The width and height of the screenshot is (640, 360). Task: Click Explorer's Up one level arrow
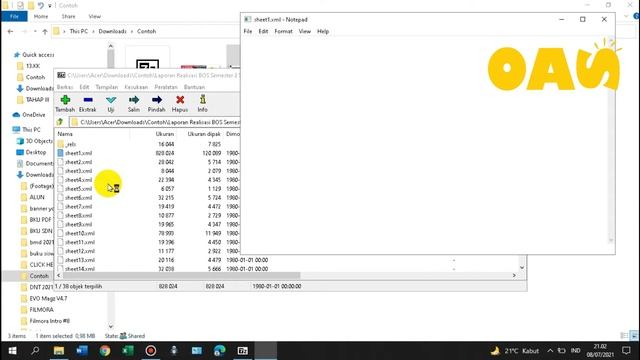pyautogui.click(x=45, y=31)
